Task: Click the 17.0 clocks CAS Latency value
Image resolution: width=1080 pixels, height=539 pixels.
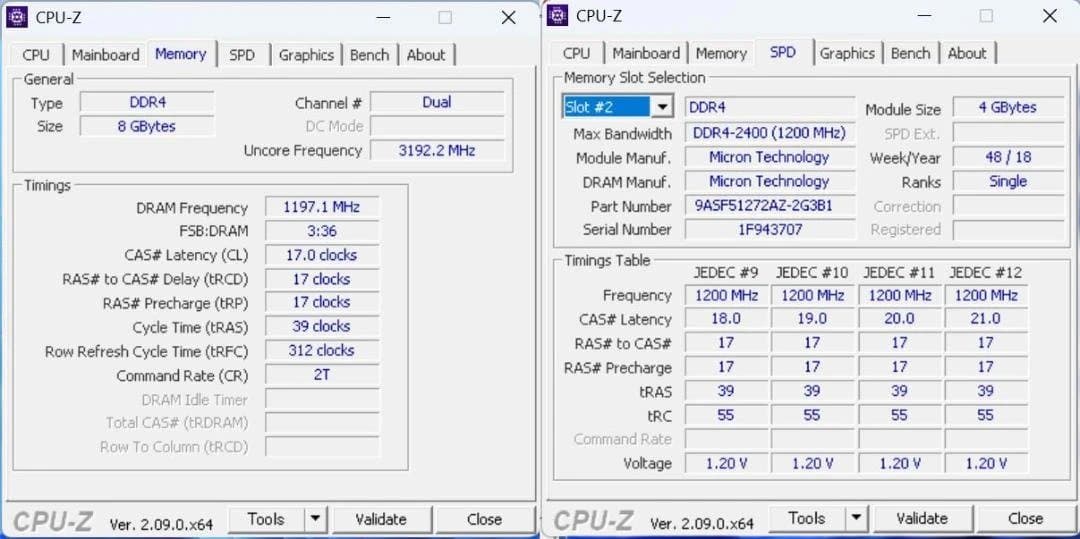Action: (322, 255)
